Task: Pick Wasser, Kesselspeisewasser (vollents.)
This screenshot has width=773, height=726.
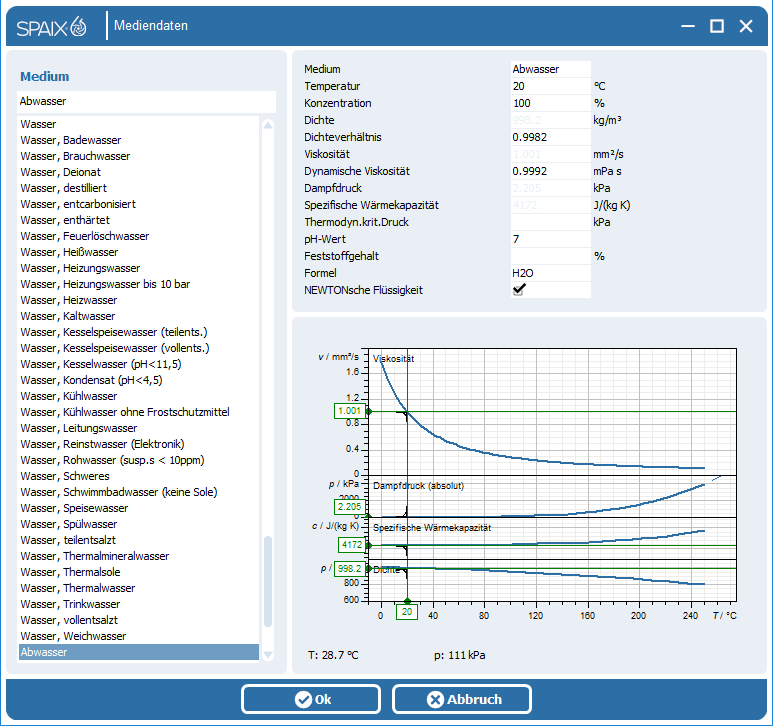Action: [x=139, y=348]
